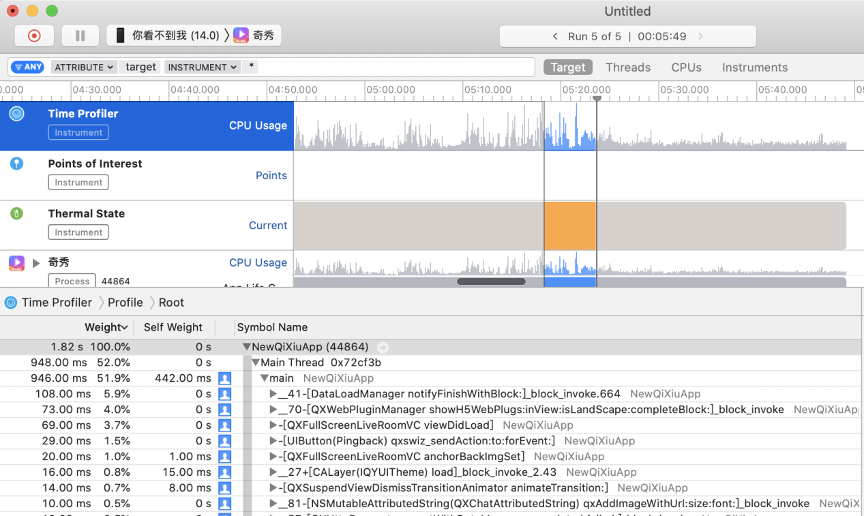Expand QXSuspendViewDismissTransitionAnimator animateTransition row

pos(273,488)
